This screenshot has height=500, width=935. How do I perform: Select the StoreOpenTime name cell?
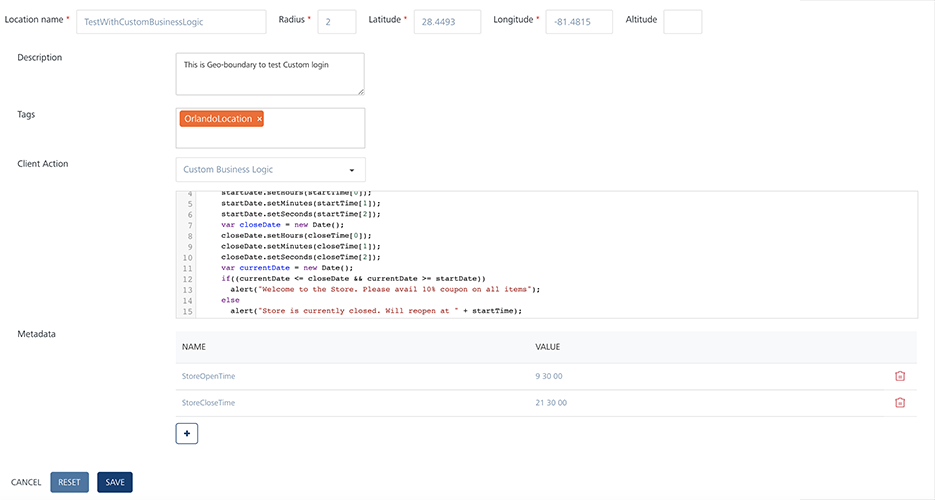click(x=208, y=376)
